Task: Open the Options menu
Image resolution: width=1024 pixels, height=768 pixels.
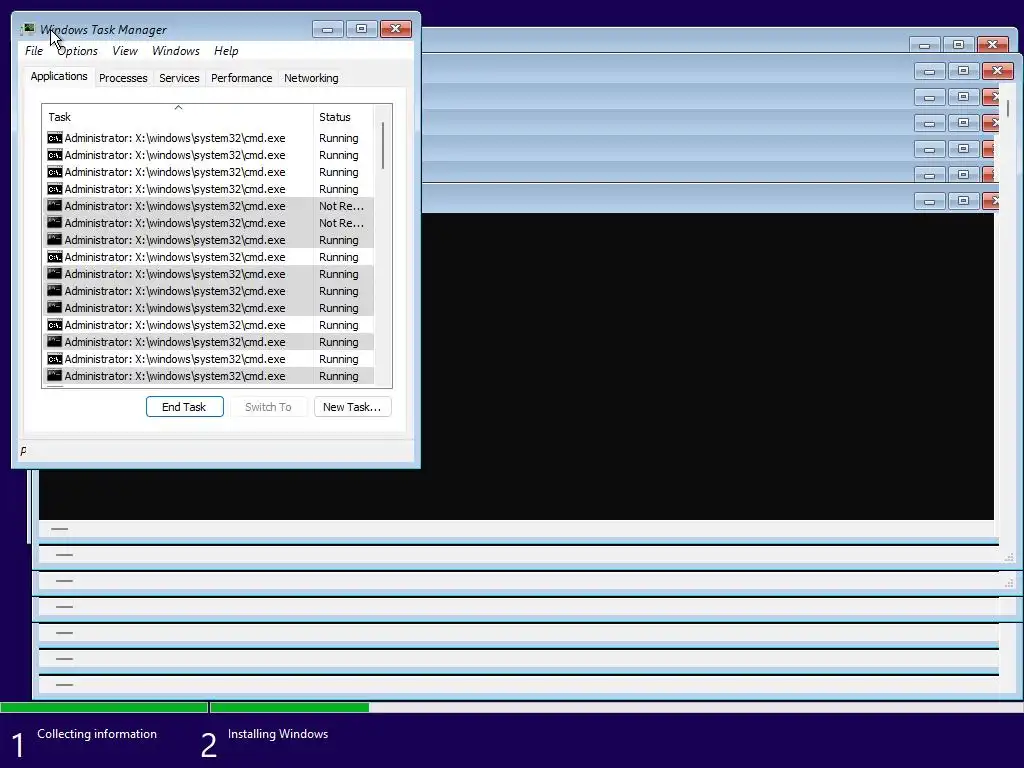Action: [x=77, y=51]
